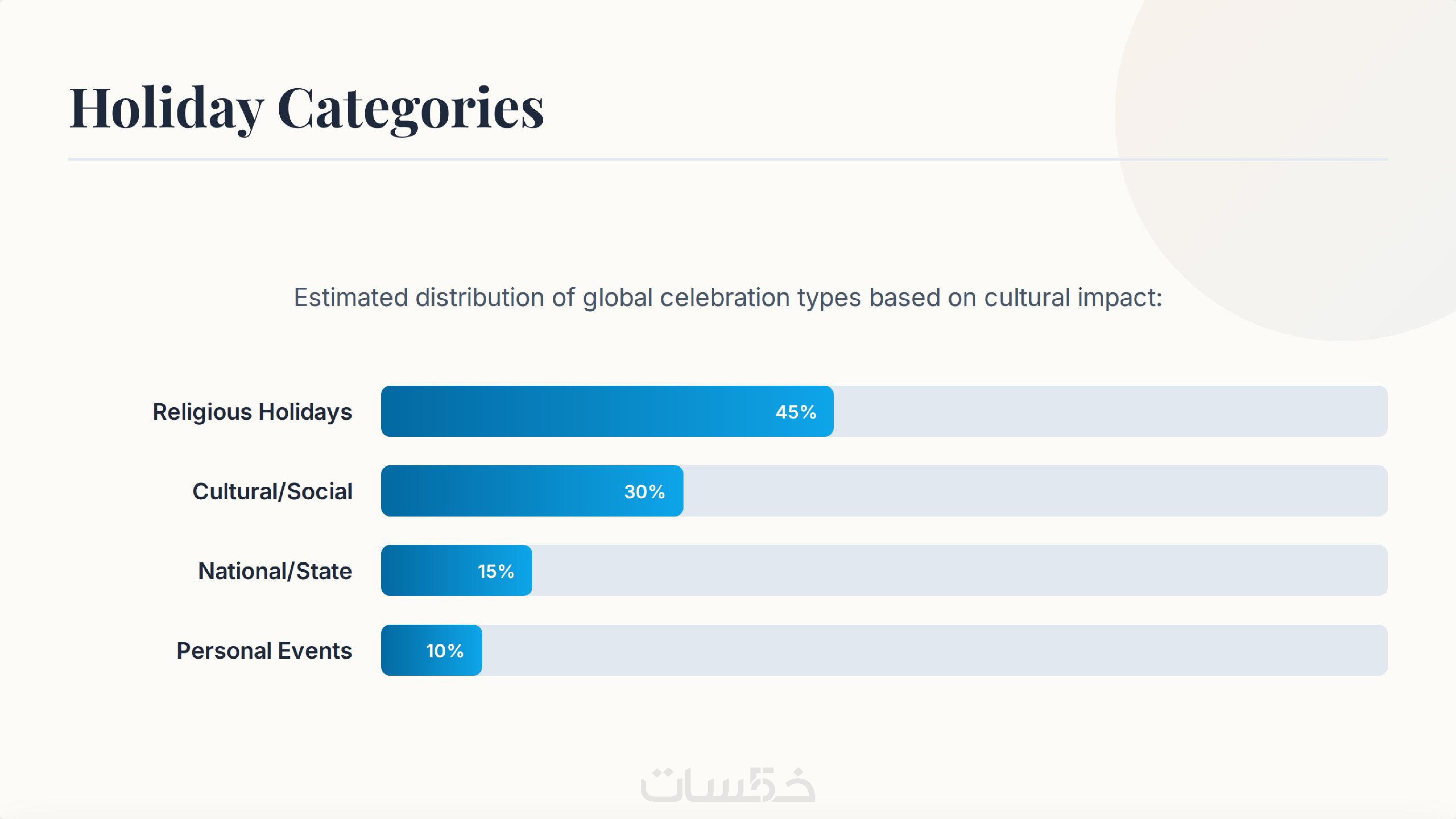
Task: Click the empty track of Religious Holidays bar
Action: [x=1108, y=411]
